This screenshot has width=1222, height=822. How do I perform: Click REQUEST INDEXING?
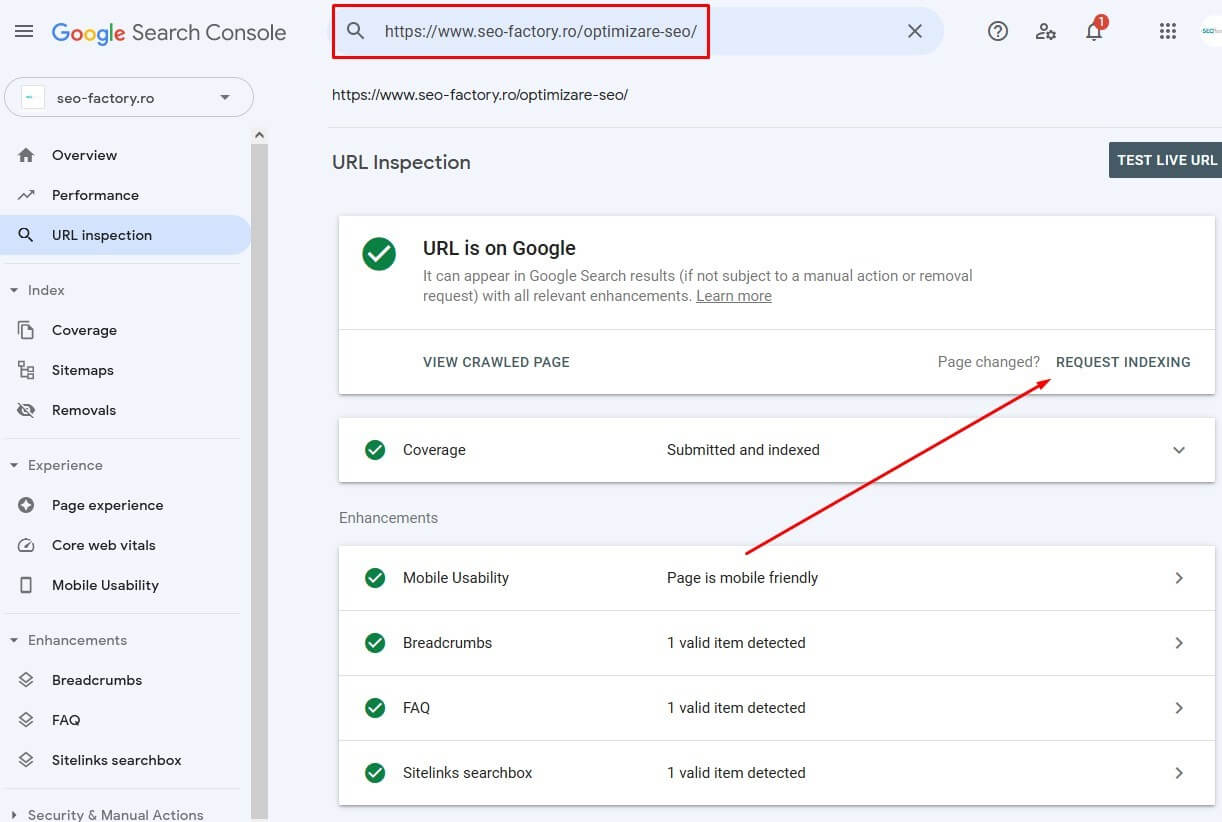pos(1122,362)
